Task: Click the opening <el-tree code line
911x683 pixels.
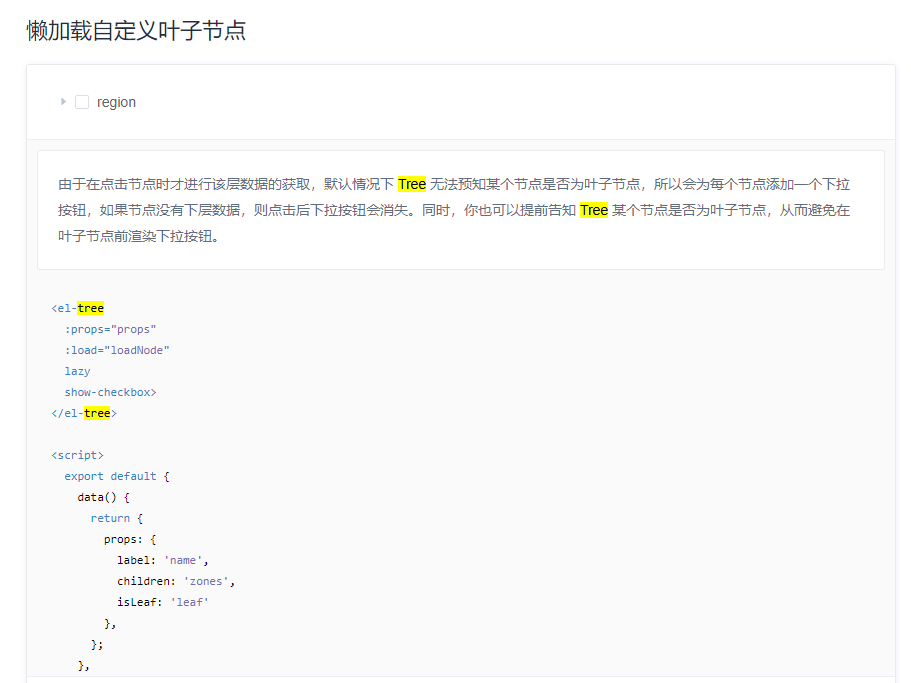Action: pos(78,308)
